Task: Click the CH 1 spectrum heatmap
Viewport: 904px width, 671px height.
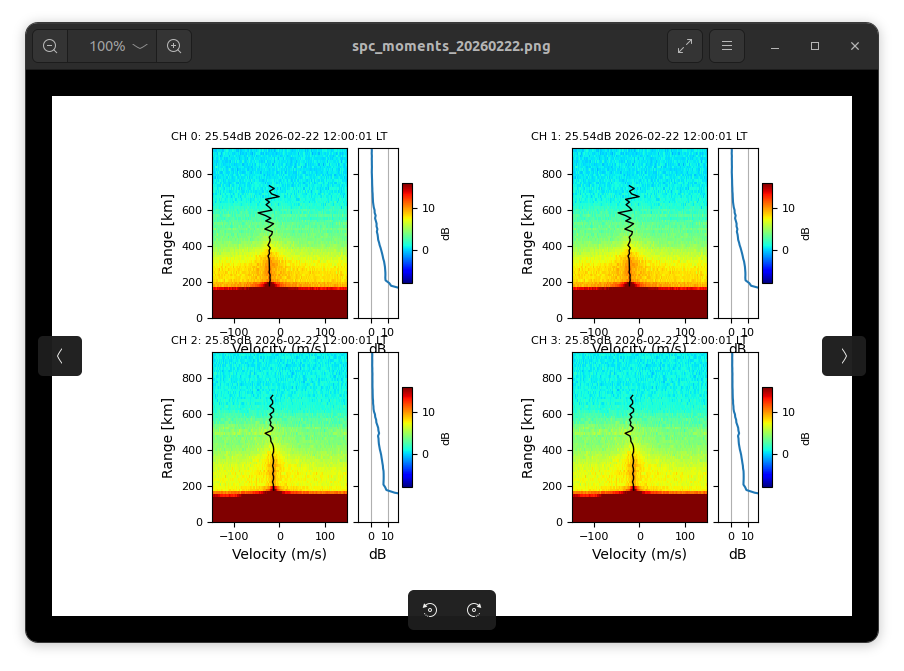Action: pyautogui.click(x=640, y=233)
